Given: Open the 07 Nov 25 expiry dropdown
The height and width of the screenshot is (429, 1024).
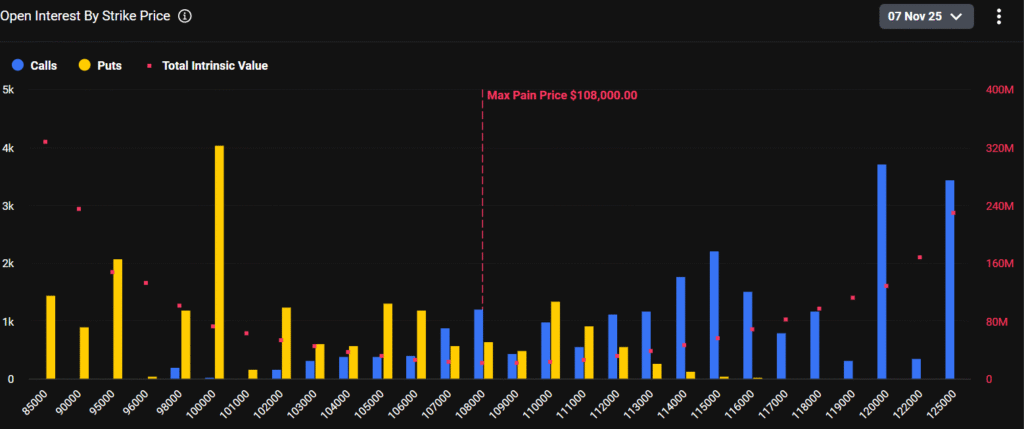Looking at the screenshot, I should [x=927, y=17].
